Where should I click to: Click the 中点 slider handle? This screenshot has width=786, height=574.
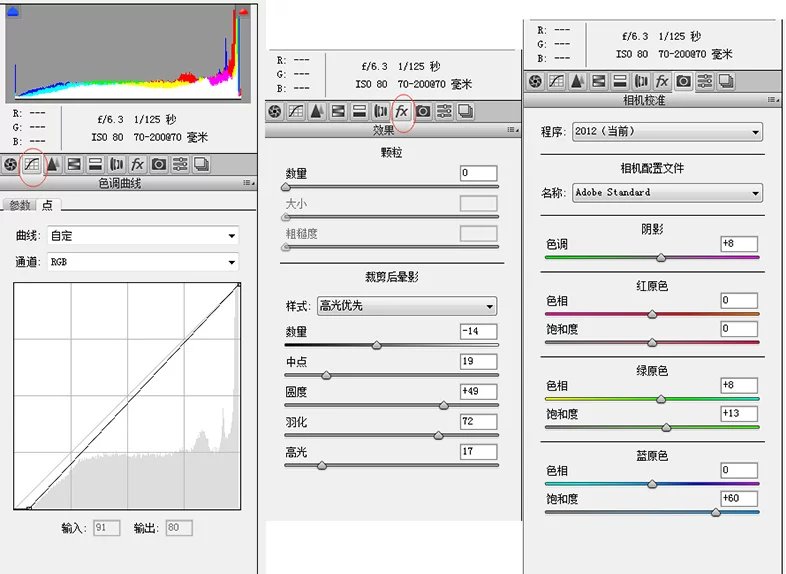point(326,375)
